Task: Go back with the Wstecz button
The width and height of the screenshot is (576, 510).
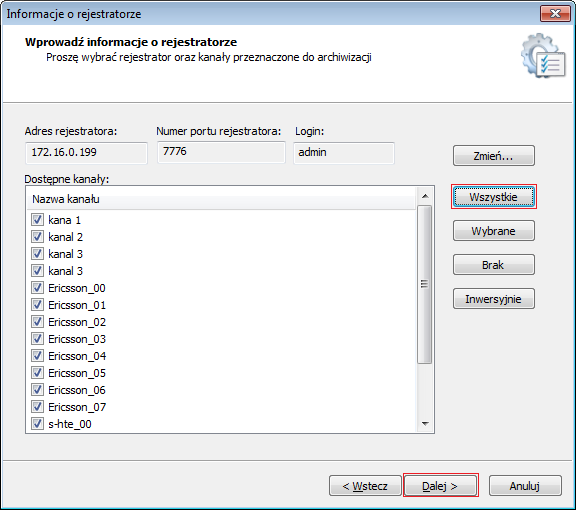Action: pos(365,486)
